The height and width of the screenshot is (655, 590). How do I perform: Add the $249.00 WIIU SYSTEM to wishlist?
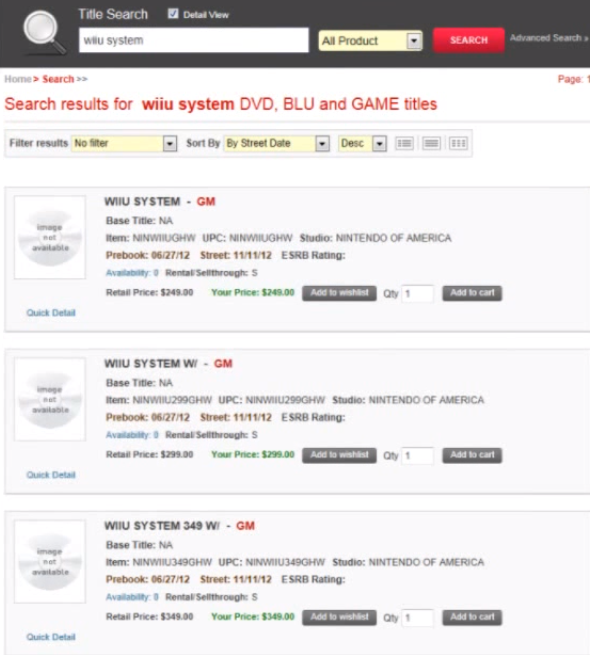(x=339, y=293)
